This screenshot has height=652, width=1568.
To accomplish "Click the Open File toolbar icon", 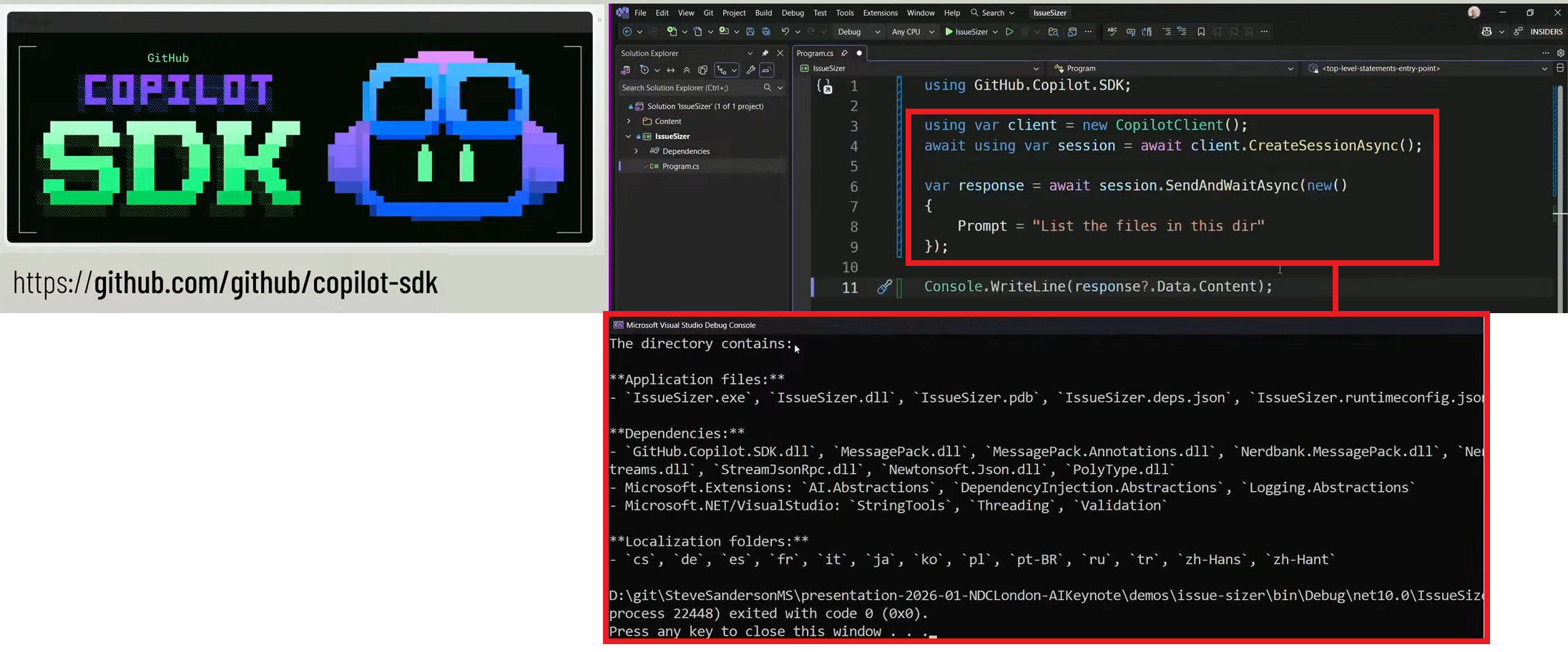I will coord(698,31).
